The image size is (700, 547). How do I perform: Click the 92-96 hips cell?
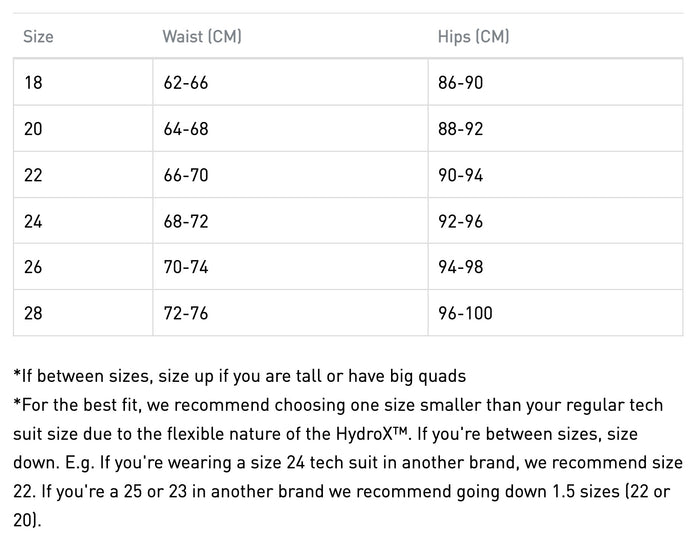(460, 221)
